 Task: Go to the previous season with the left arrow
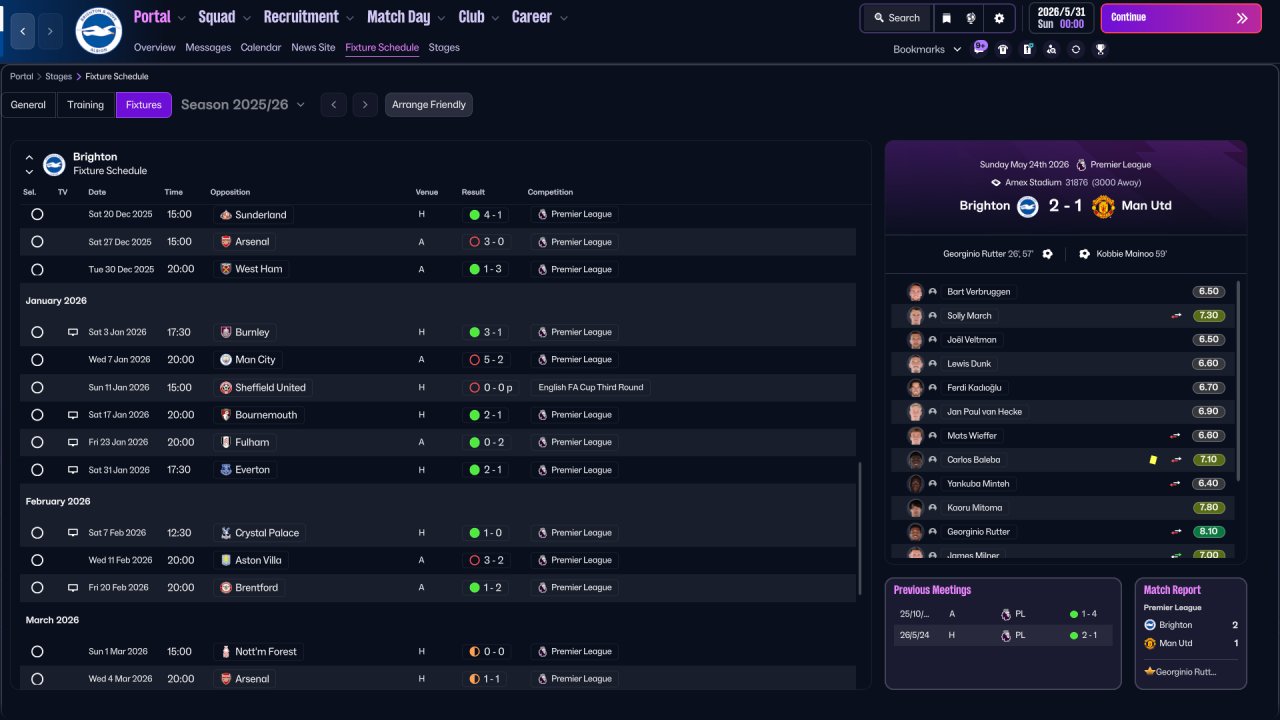(334, 105)
